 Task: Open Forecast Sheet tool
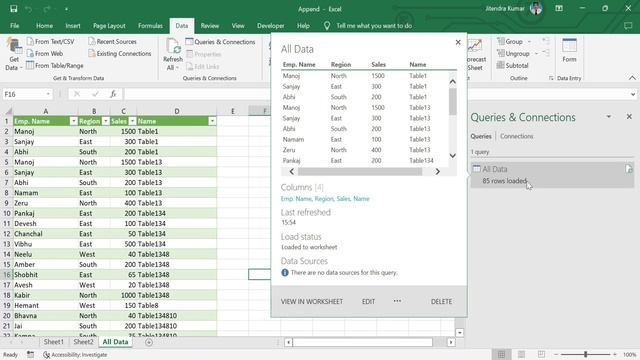pos(476,55)
